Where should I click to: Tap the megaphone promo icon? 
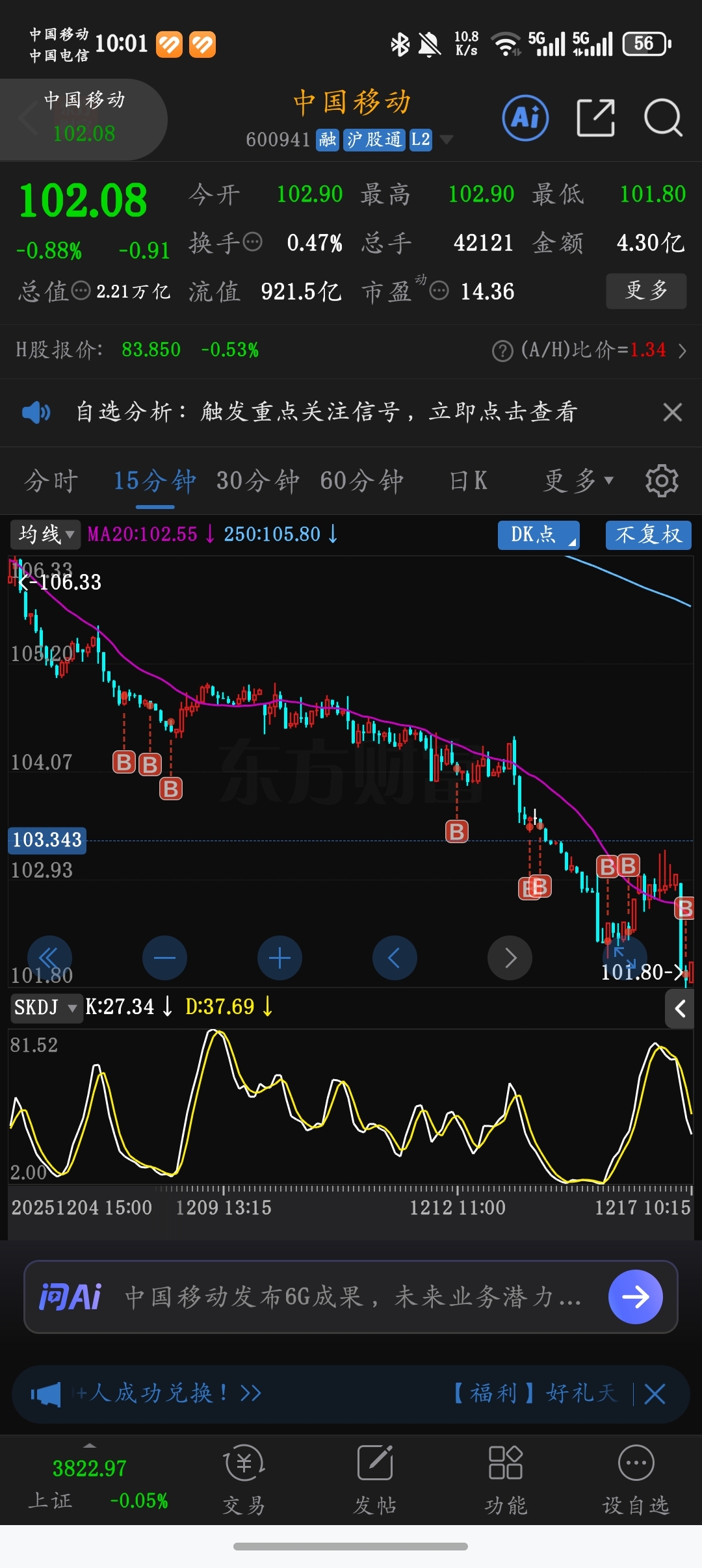pos(45,1394)
